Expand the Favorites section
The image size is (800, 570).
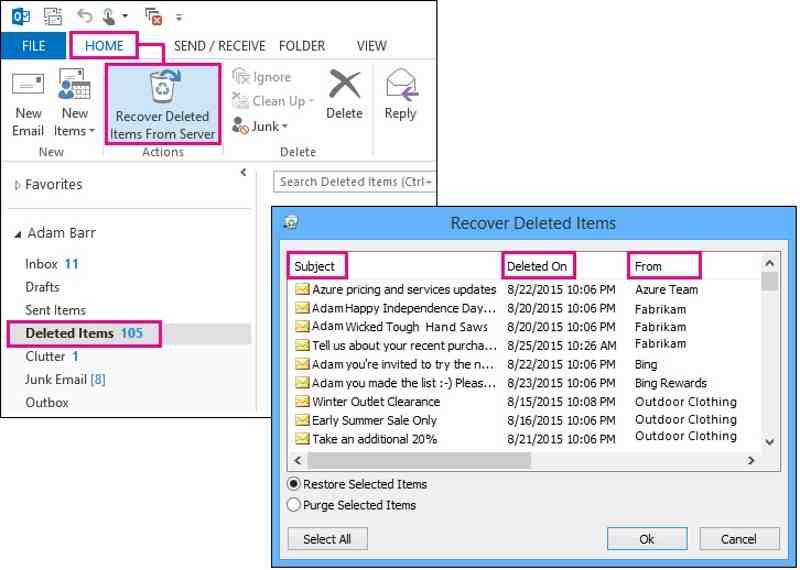click(18, 185)
